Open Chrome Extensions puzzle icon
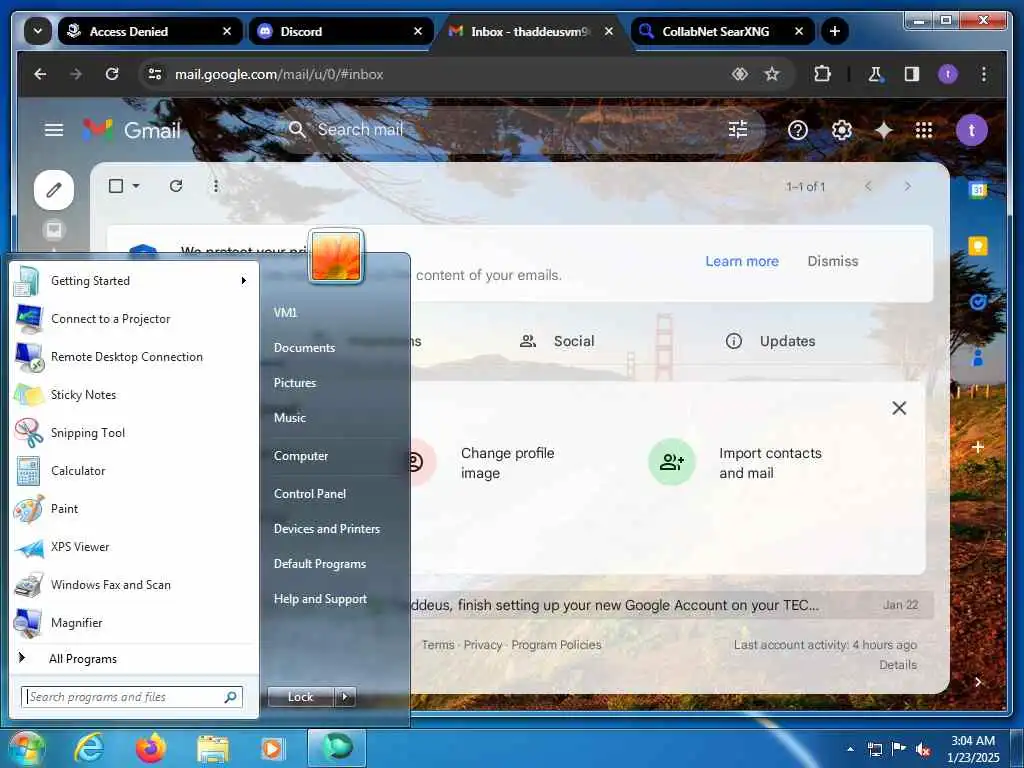This screenshot has width=1024, height=768. (x=822, y=74)
